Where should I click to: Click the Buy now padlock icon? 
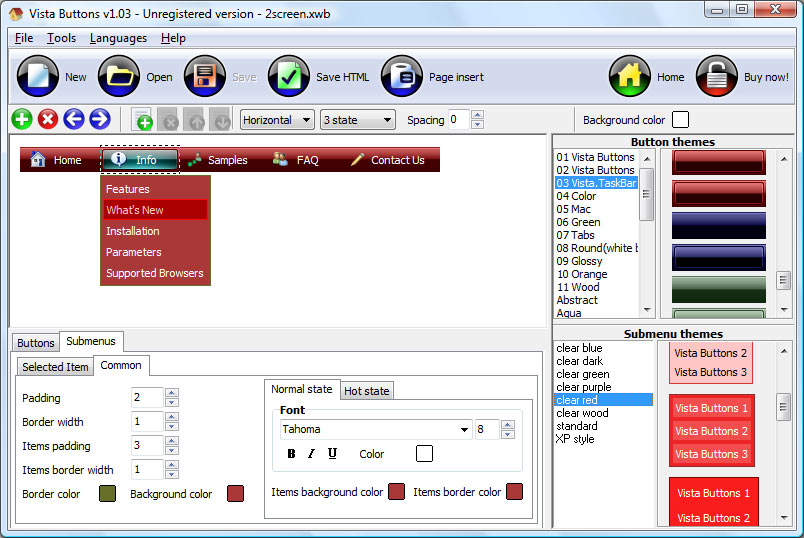tap(716, 76)
